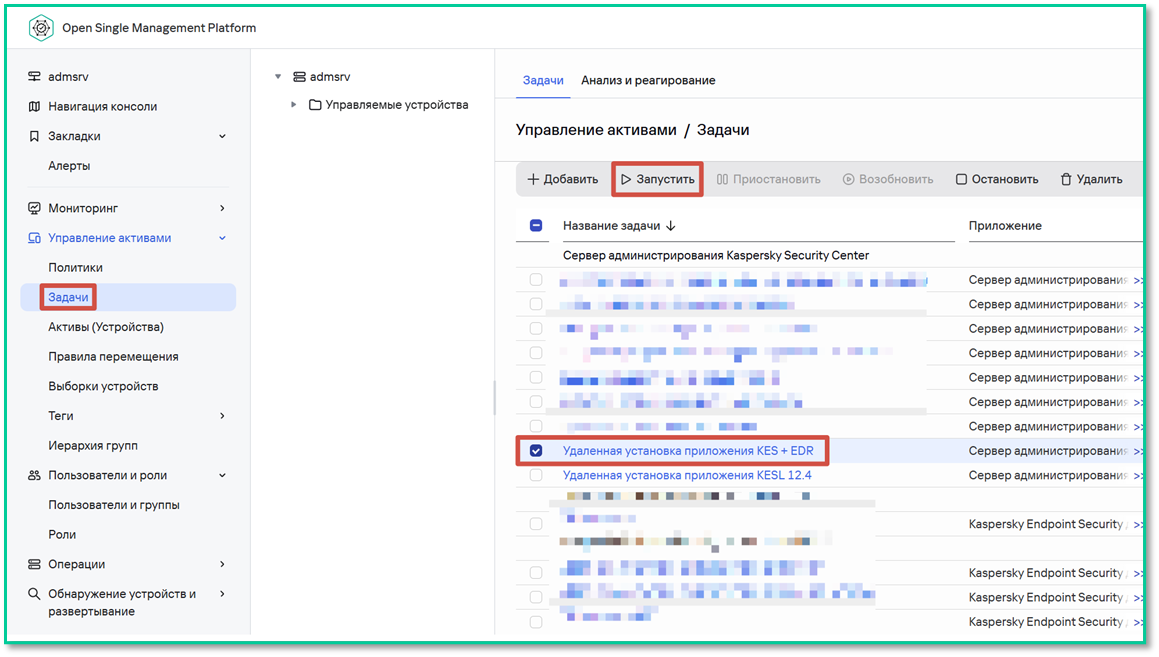
Task: Open task Удаленная установка приложения KES + EDR
Action: click(x=688, y=451)
